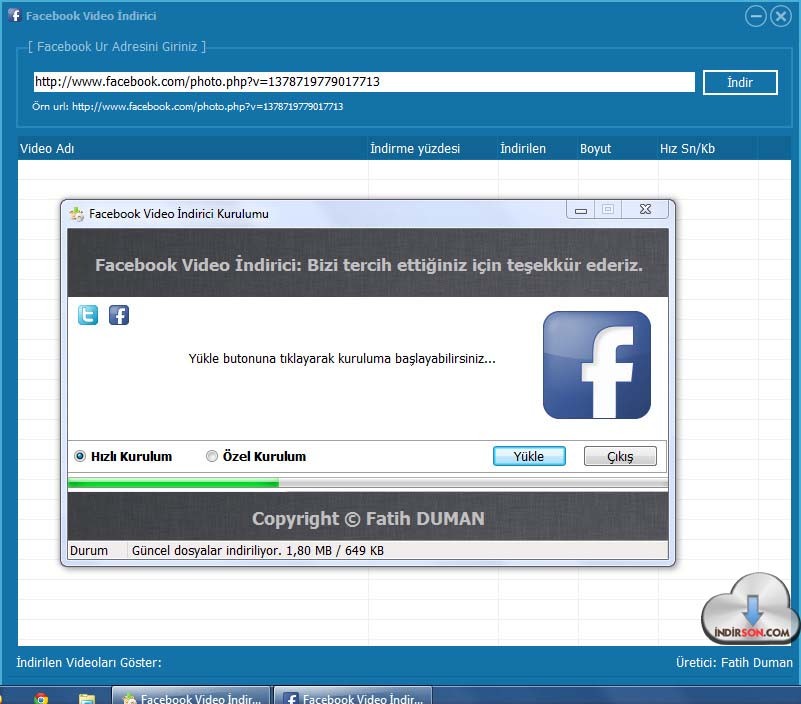Click the Bizi tercih ettiğiniz header banner
Viewport: 801px width, 704px height.
[368, 264]
